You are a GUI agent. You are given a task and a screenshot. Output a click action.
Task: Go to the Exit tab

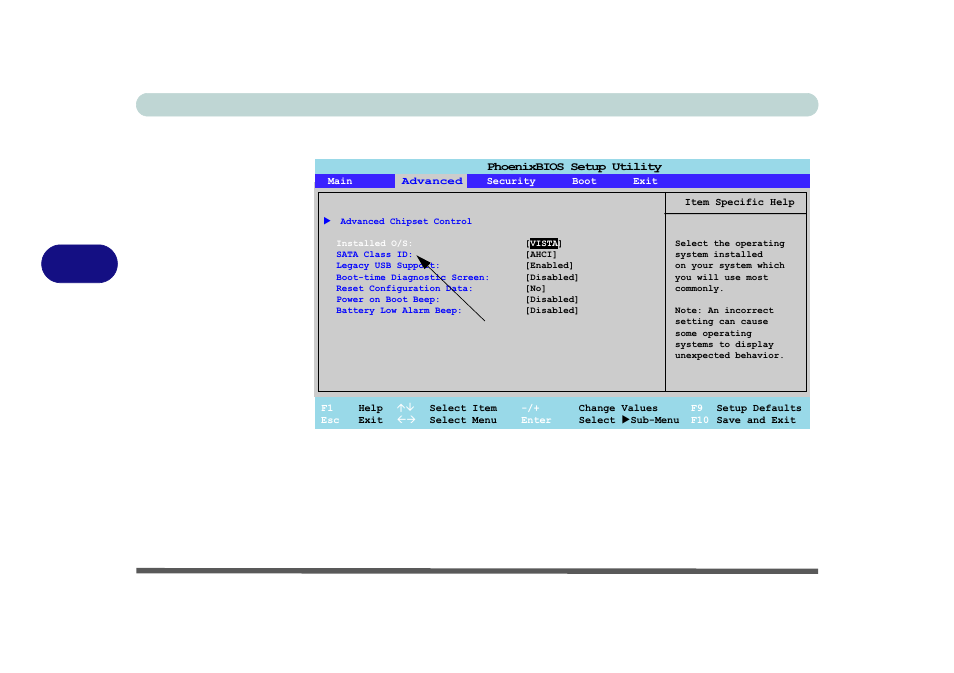pyautogui.click(x=645, y=181)
